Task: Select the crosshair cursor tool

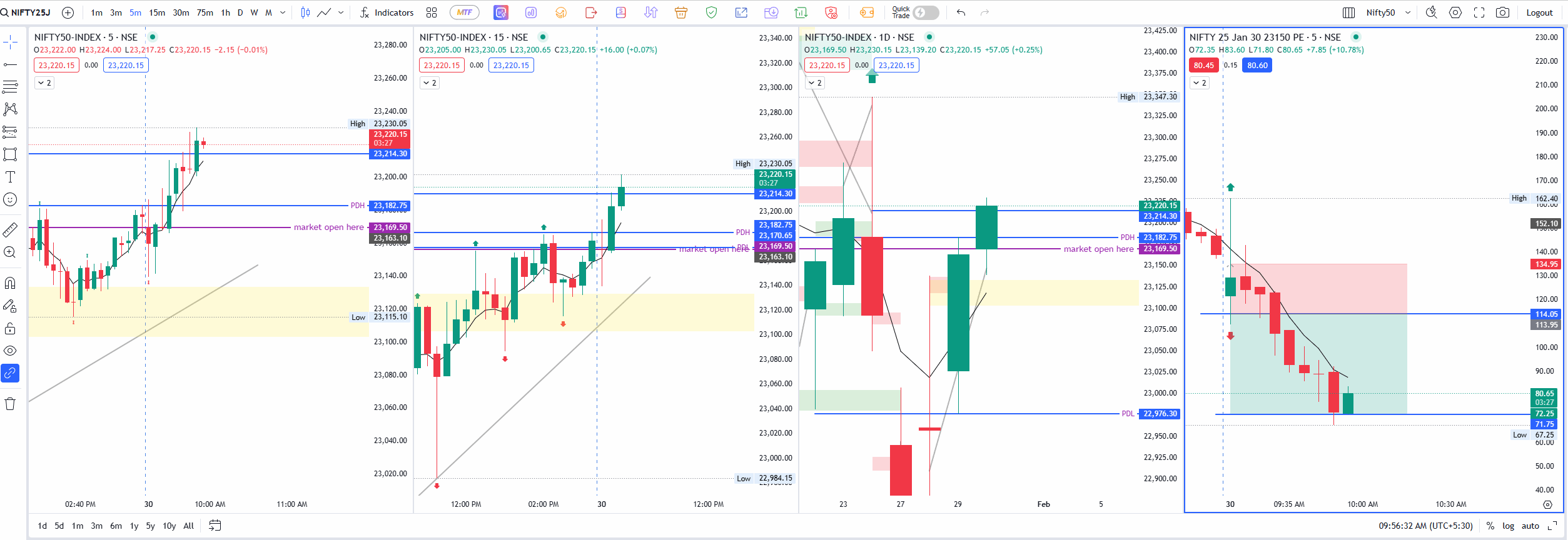Action: click(10, 42)
